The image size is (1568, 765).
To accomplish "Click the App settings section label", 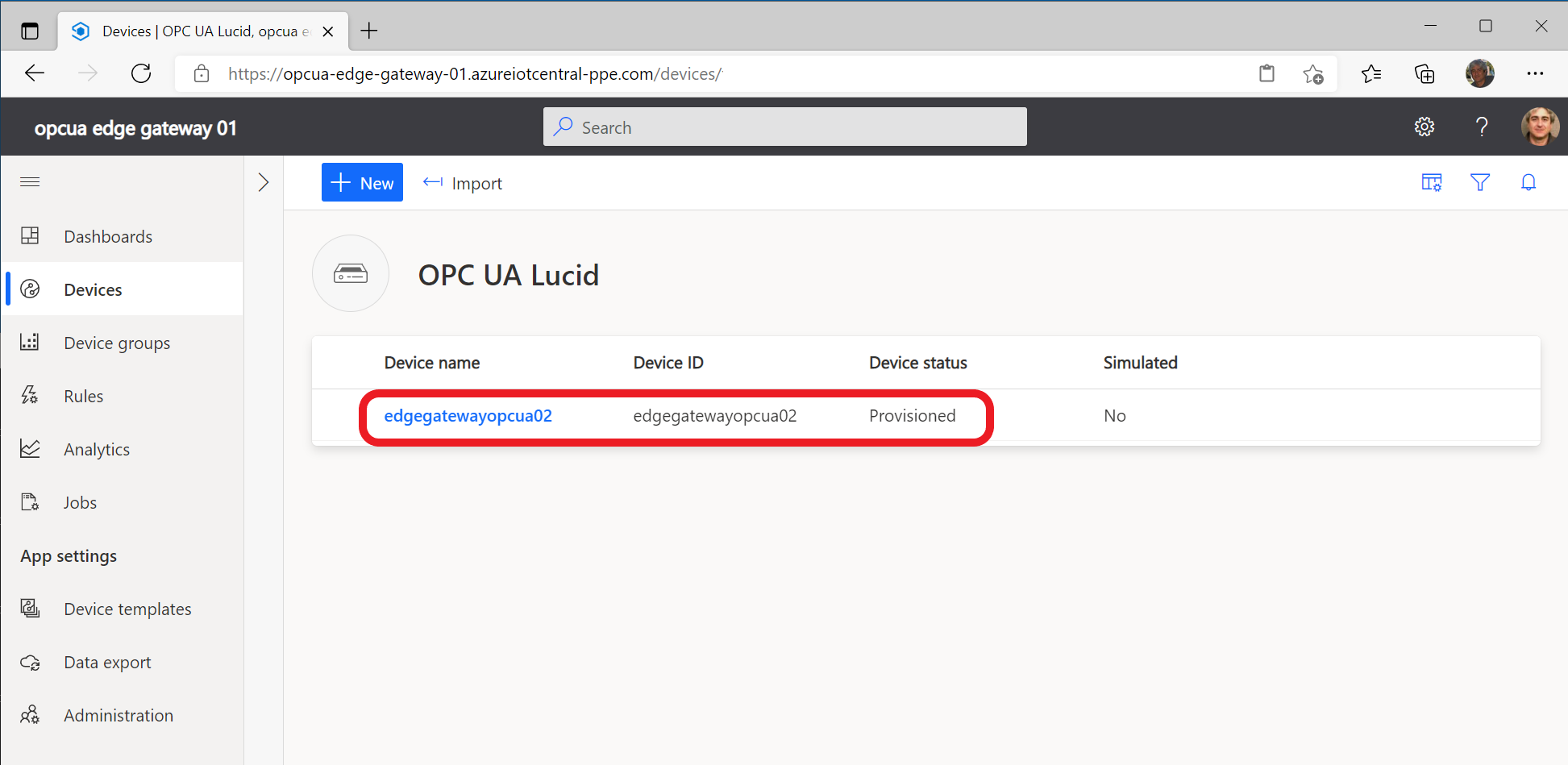I will click(69, 556).
